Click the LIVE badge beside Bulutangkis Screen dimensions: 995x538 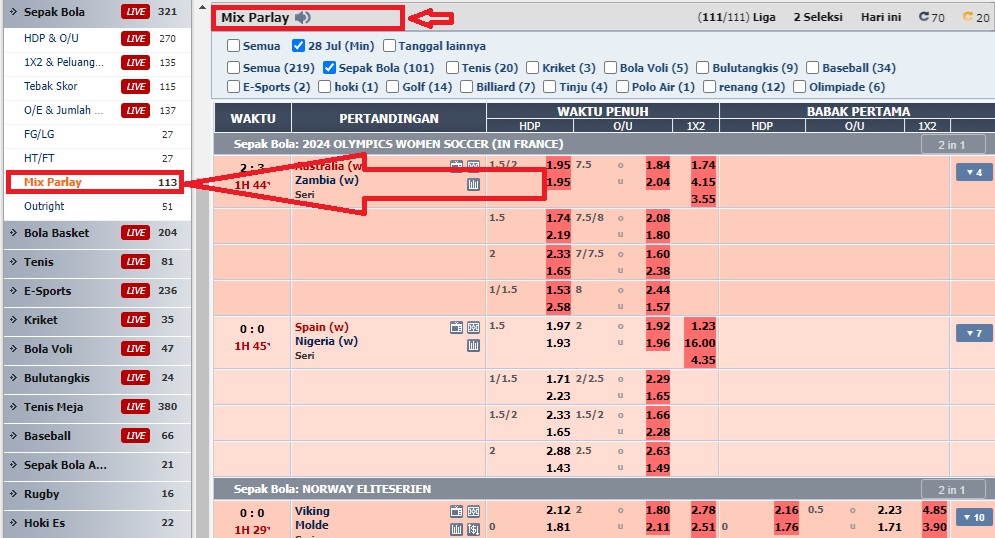[x=136, y=377]
